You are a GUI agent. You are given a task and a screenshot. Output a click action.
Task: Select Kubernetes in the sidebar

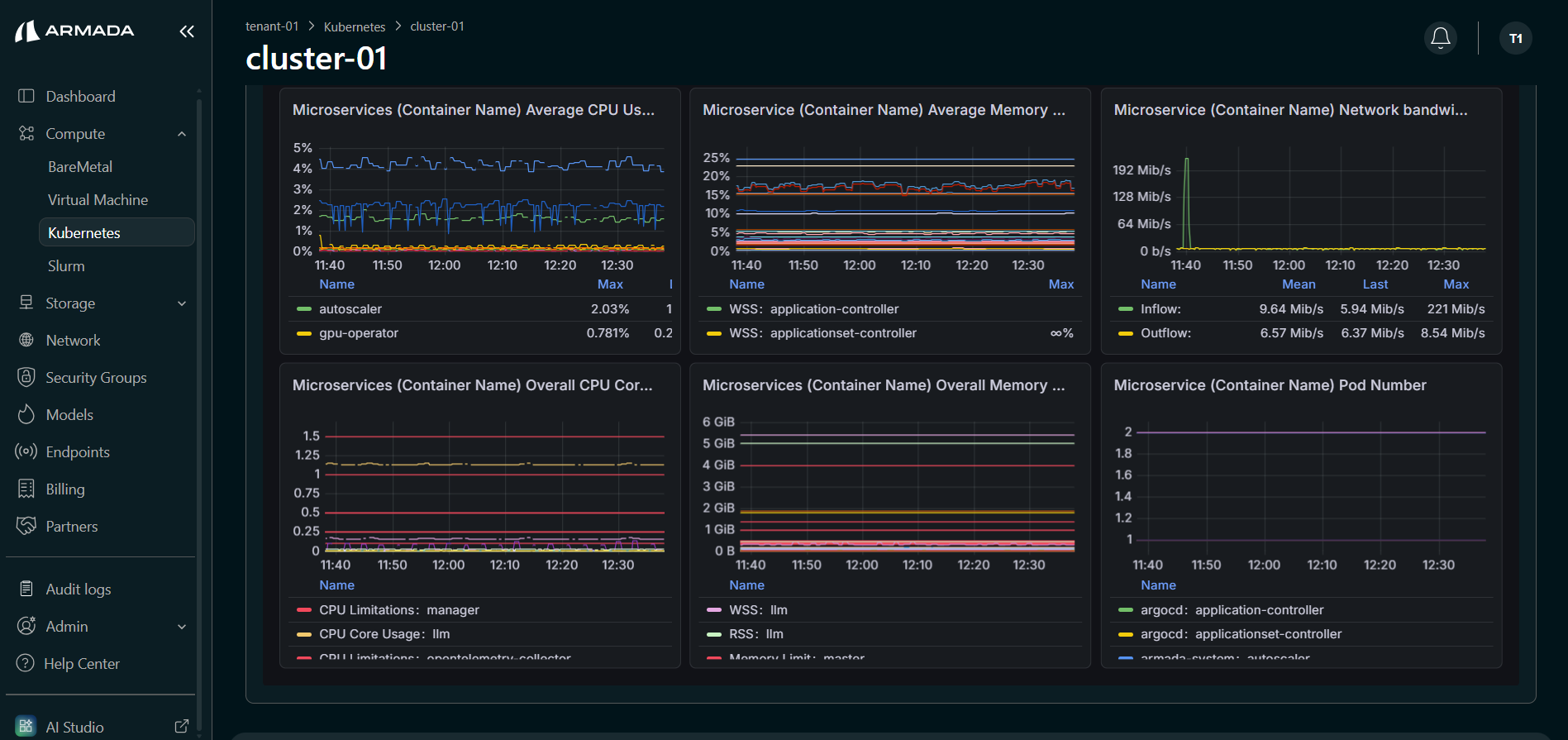pyautogui.click(x=117, y=232)
